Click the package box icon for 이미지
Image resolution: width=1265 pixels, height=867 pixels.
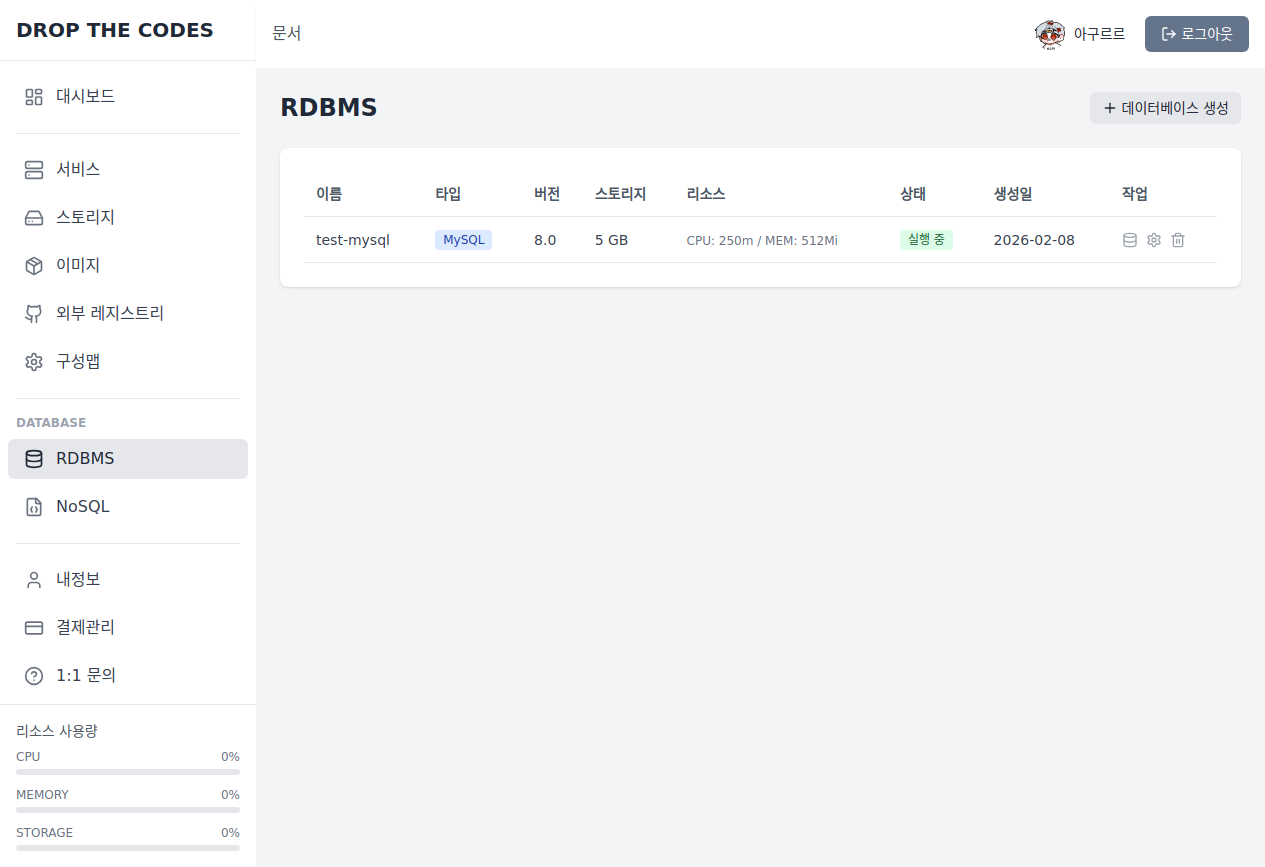[33, 265]
